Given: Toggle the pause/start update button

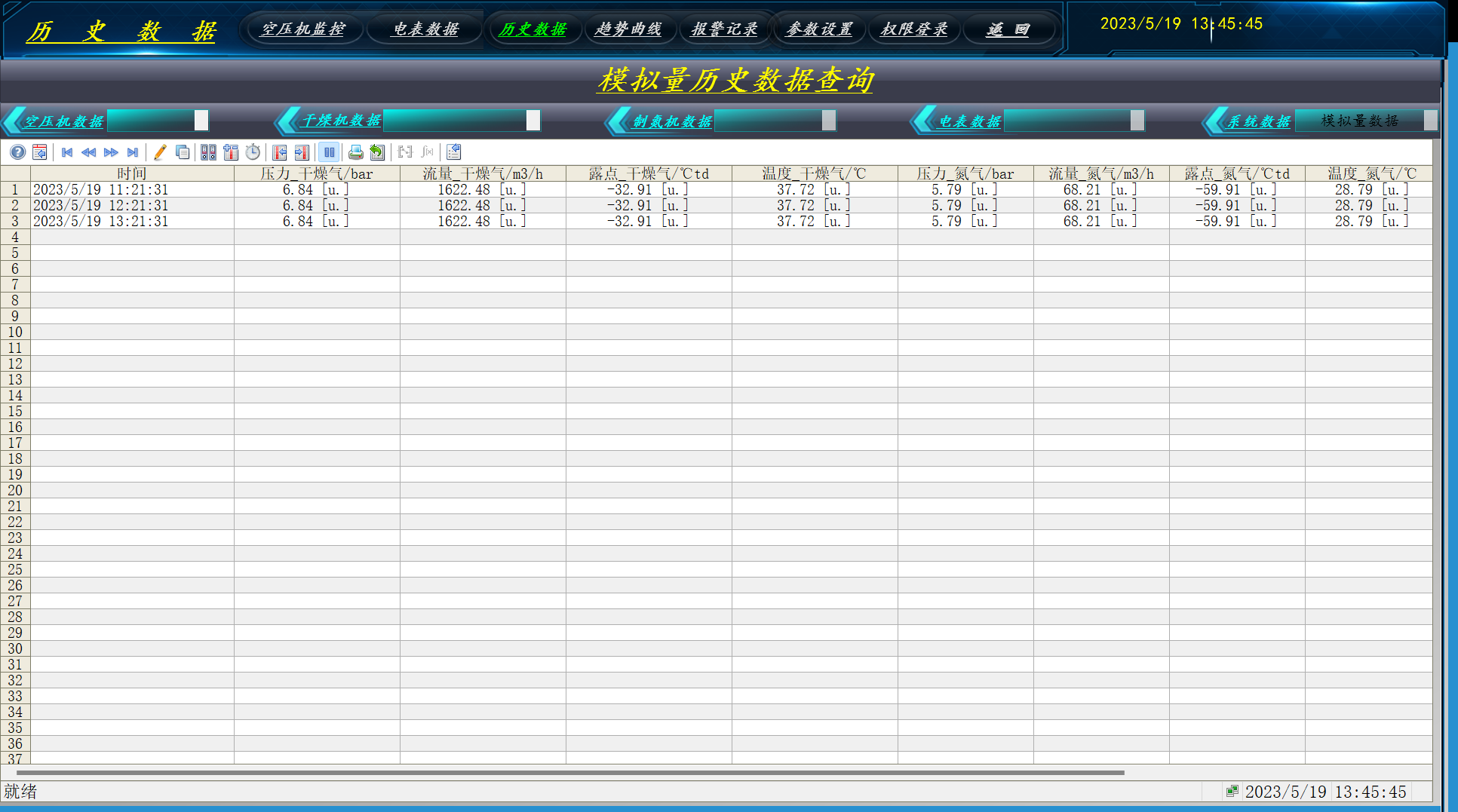Looking at the screenshot, I should pyautogui.click(x=329, y=152).
